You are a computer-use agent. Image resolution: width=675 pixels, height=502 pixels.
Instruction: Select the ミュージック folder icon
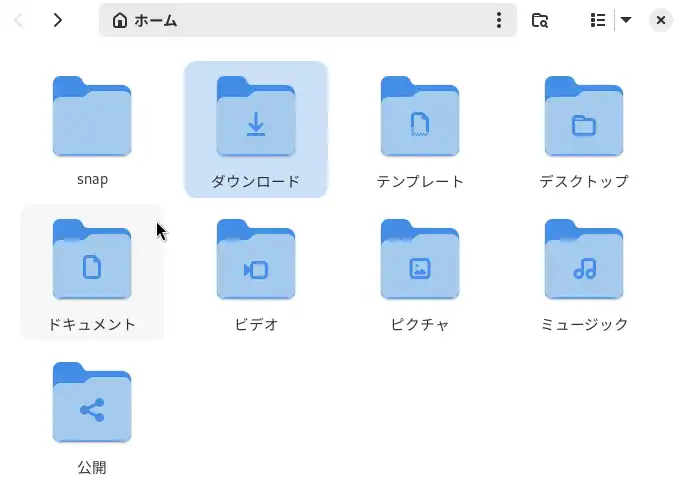click(x=584, y=259)
